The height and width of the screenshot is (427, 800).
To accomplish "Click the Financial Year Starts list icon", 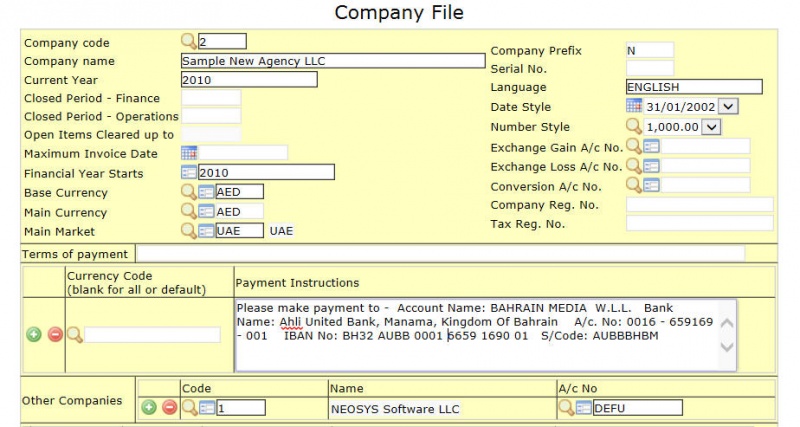I will coord(189,172).
